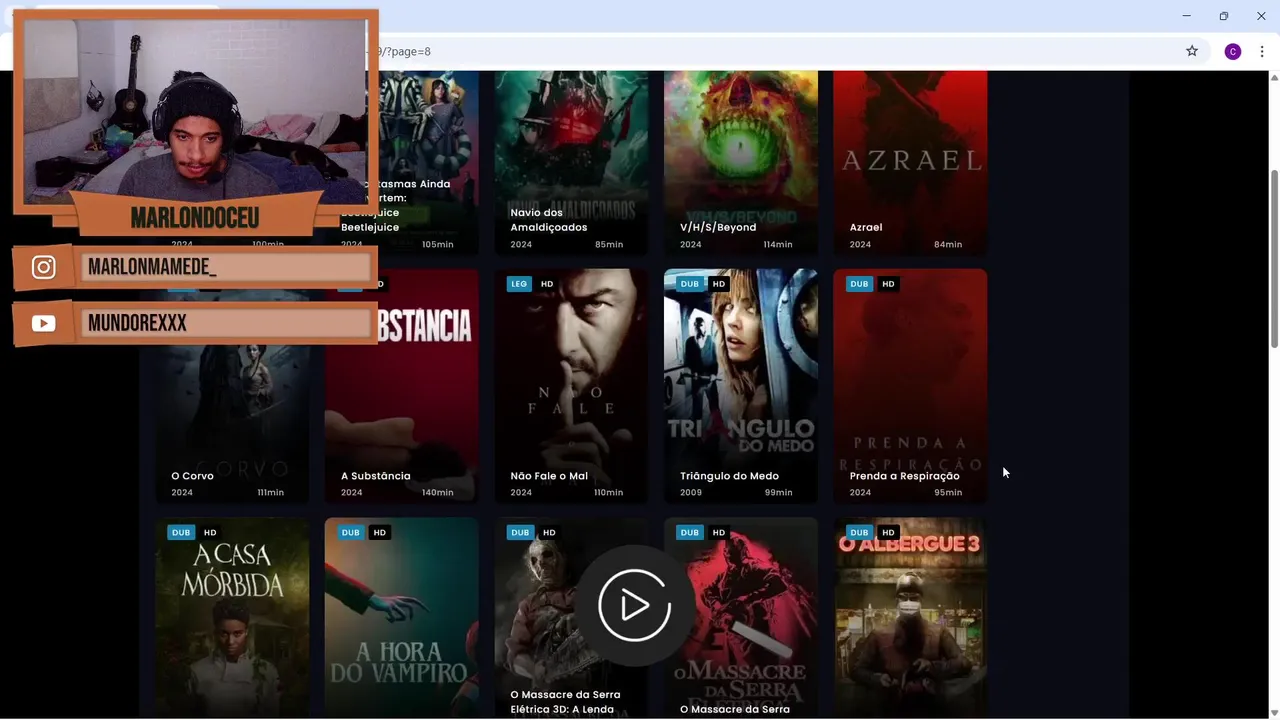Viewport: 1280px width, 720px height.
Task: Open the Não Fale o Mal poster
Action: (571, 385)
